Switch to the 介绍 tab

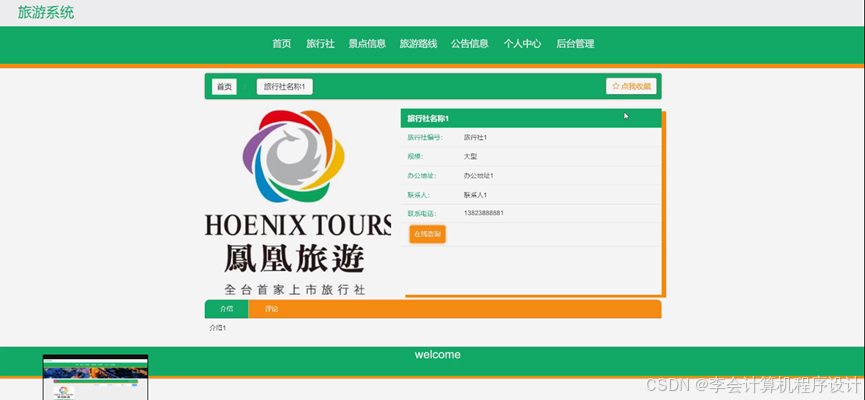pos(227,309)
